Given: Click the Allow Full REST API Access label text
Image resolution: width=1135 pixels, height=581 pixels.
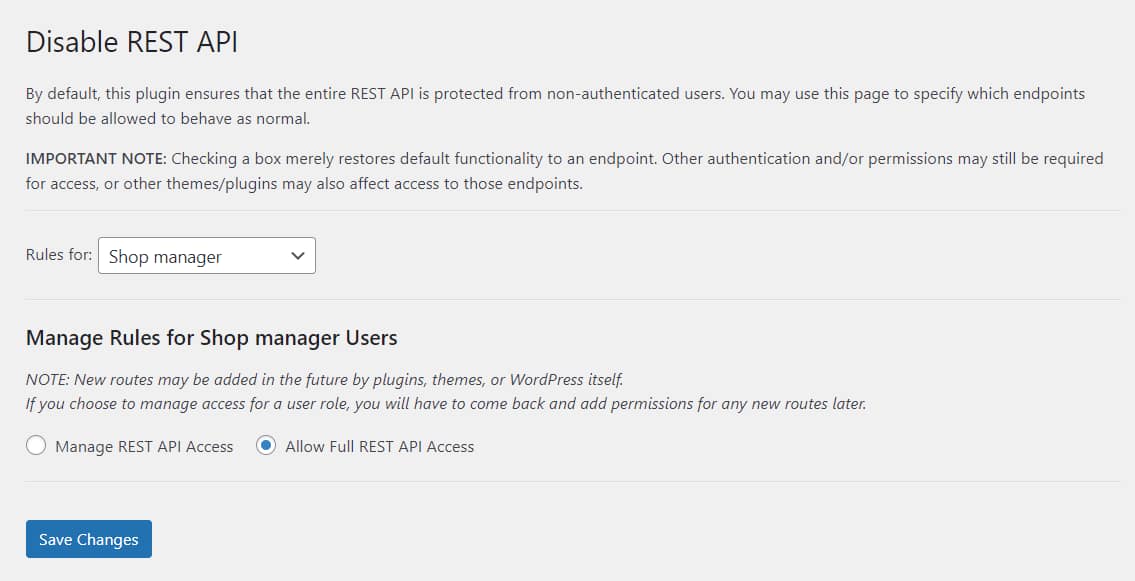Looking at the screenshot, I should (x=378, y=446).
